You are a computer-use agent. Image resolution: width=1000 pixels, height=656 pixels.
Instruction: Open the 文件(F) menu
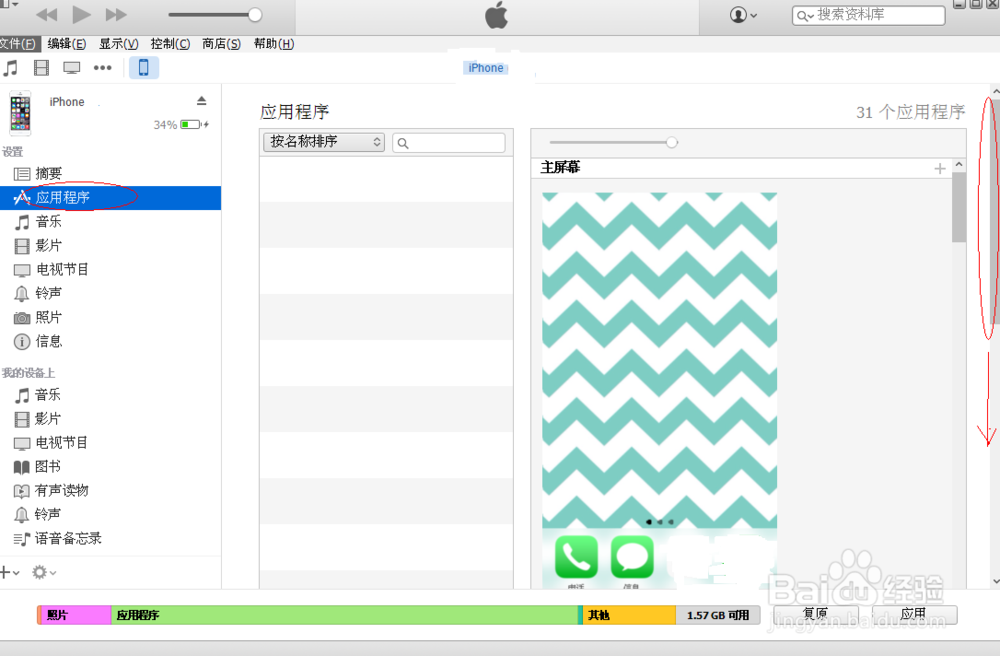(18, 43)
